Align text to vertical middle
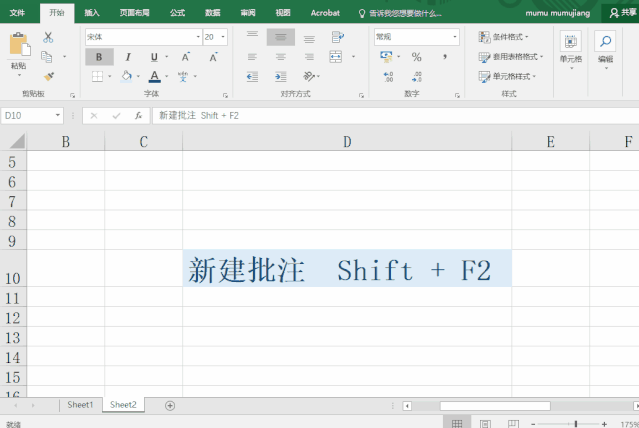Image resolution: width=639 pixels, height=428 pixels. click(281, 37)
